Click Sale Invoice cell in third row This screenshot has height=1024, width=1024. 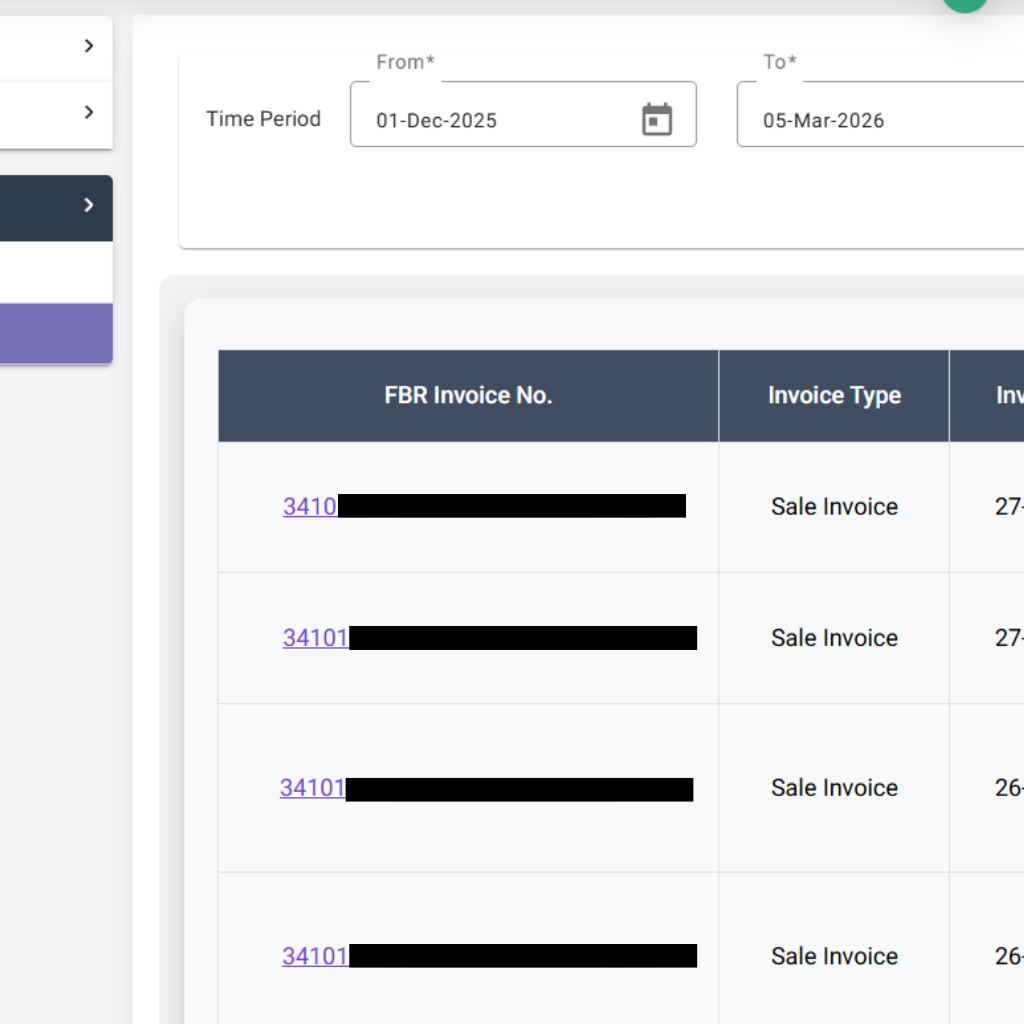pos(834,788)
